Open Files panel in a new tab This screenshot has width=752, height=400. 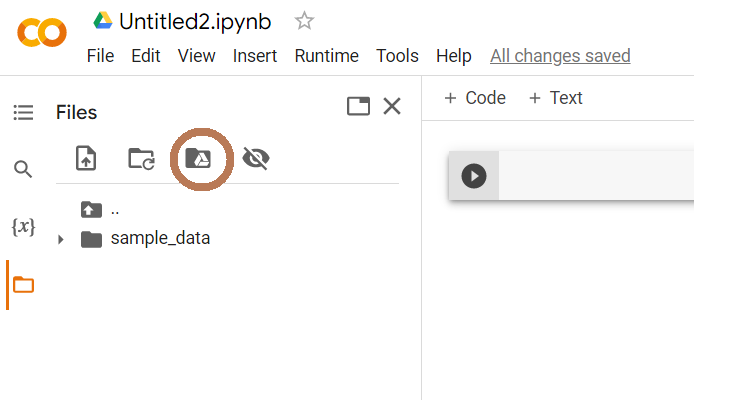358,106
